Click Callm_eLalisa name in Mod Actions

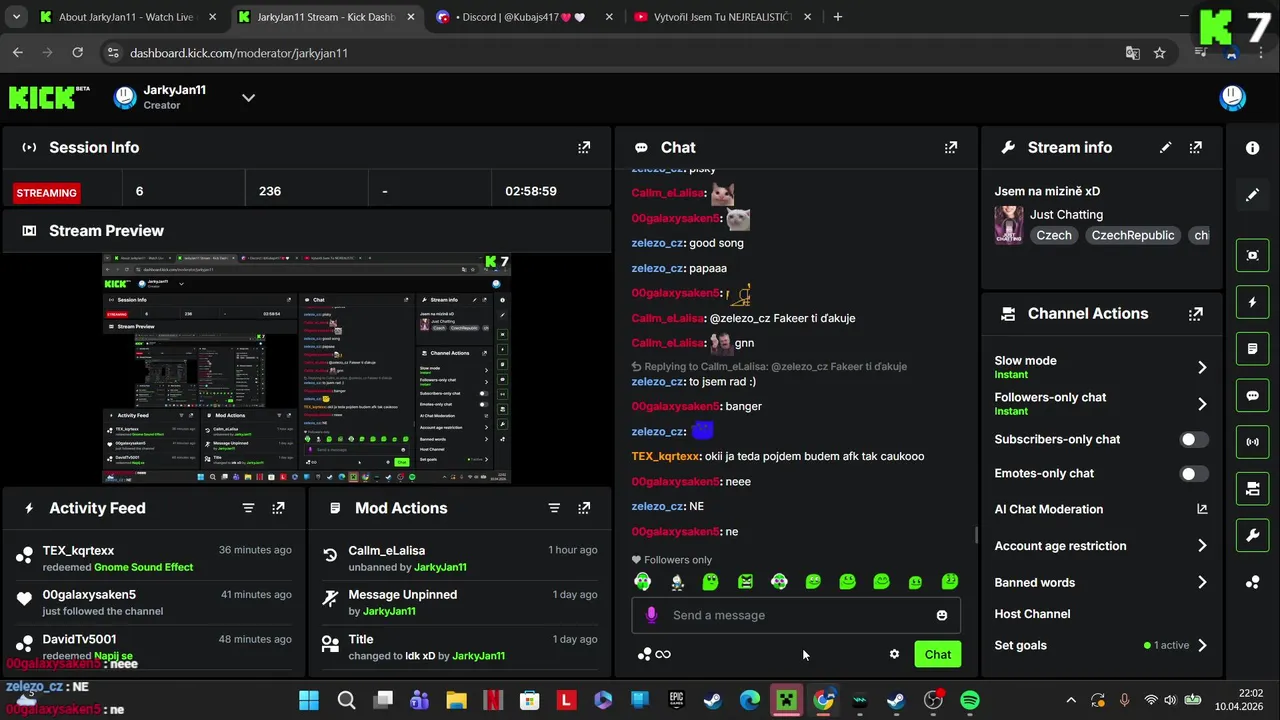386,550
